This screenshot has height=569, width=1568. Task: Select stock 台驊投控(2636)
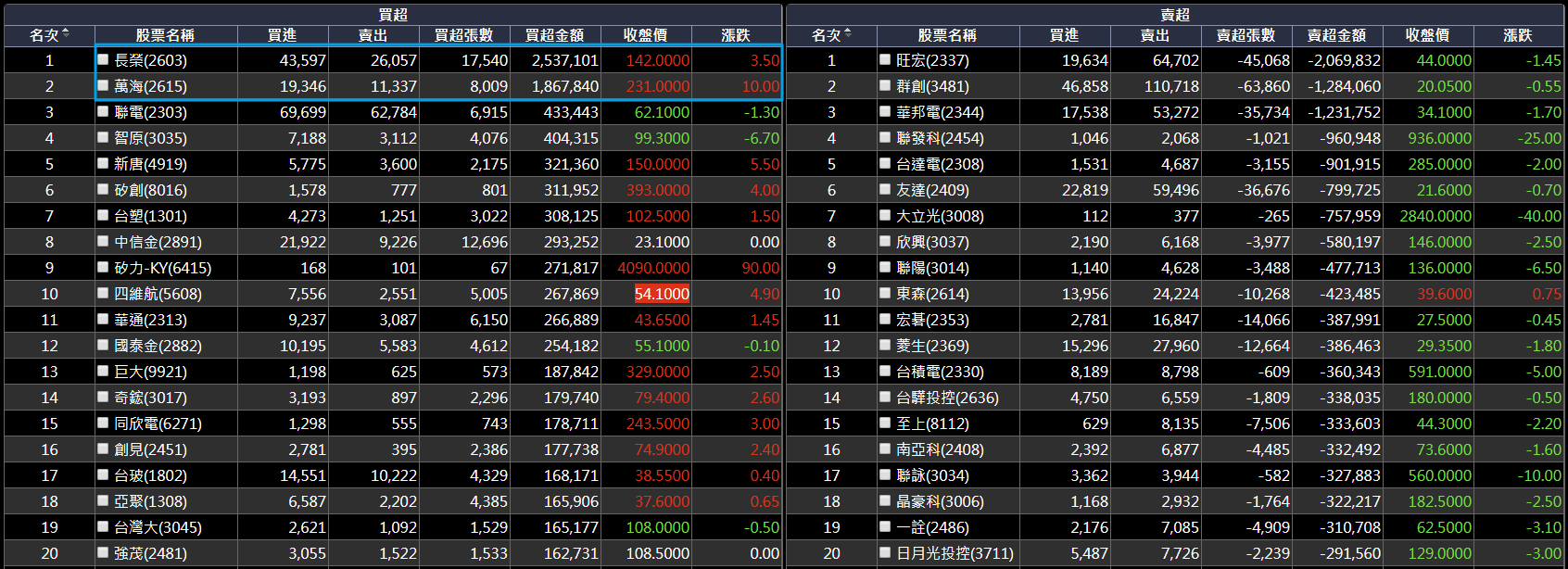947,398
